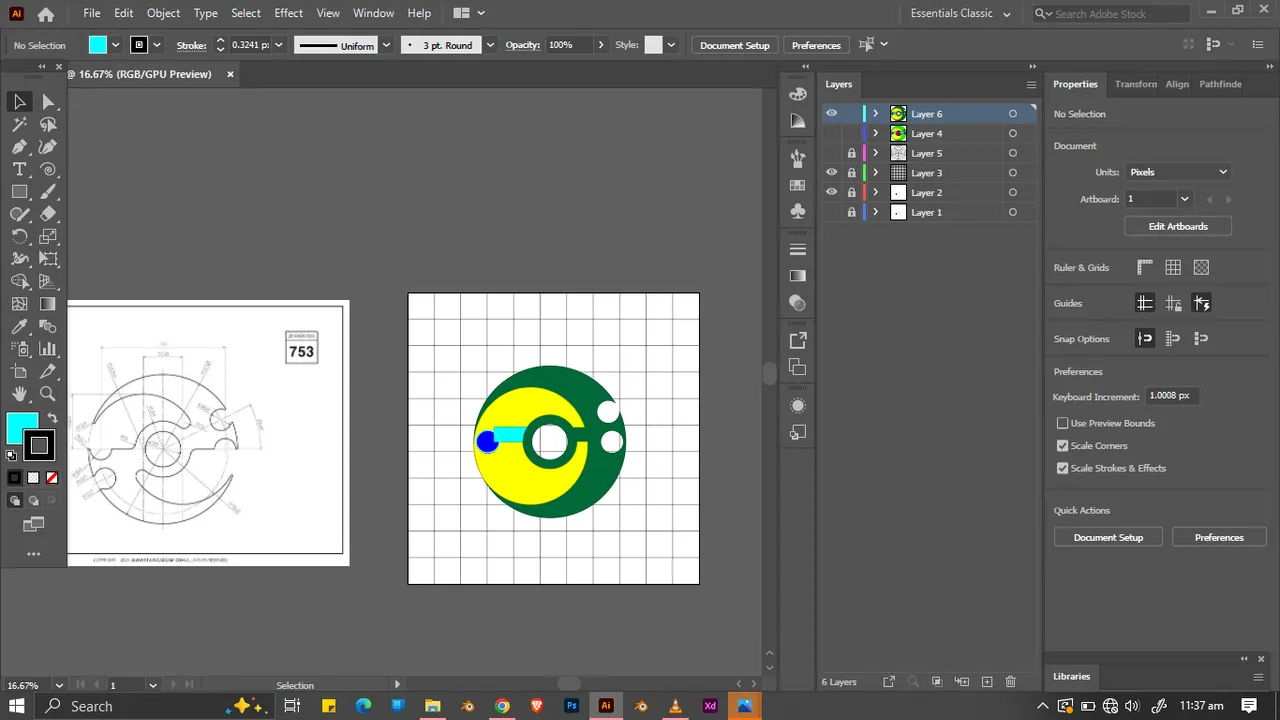Click the Style swatch in control bar
This screenshot has width=1280, height=720.
click(x=654, y=45)
